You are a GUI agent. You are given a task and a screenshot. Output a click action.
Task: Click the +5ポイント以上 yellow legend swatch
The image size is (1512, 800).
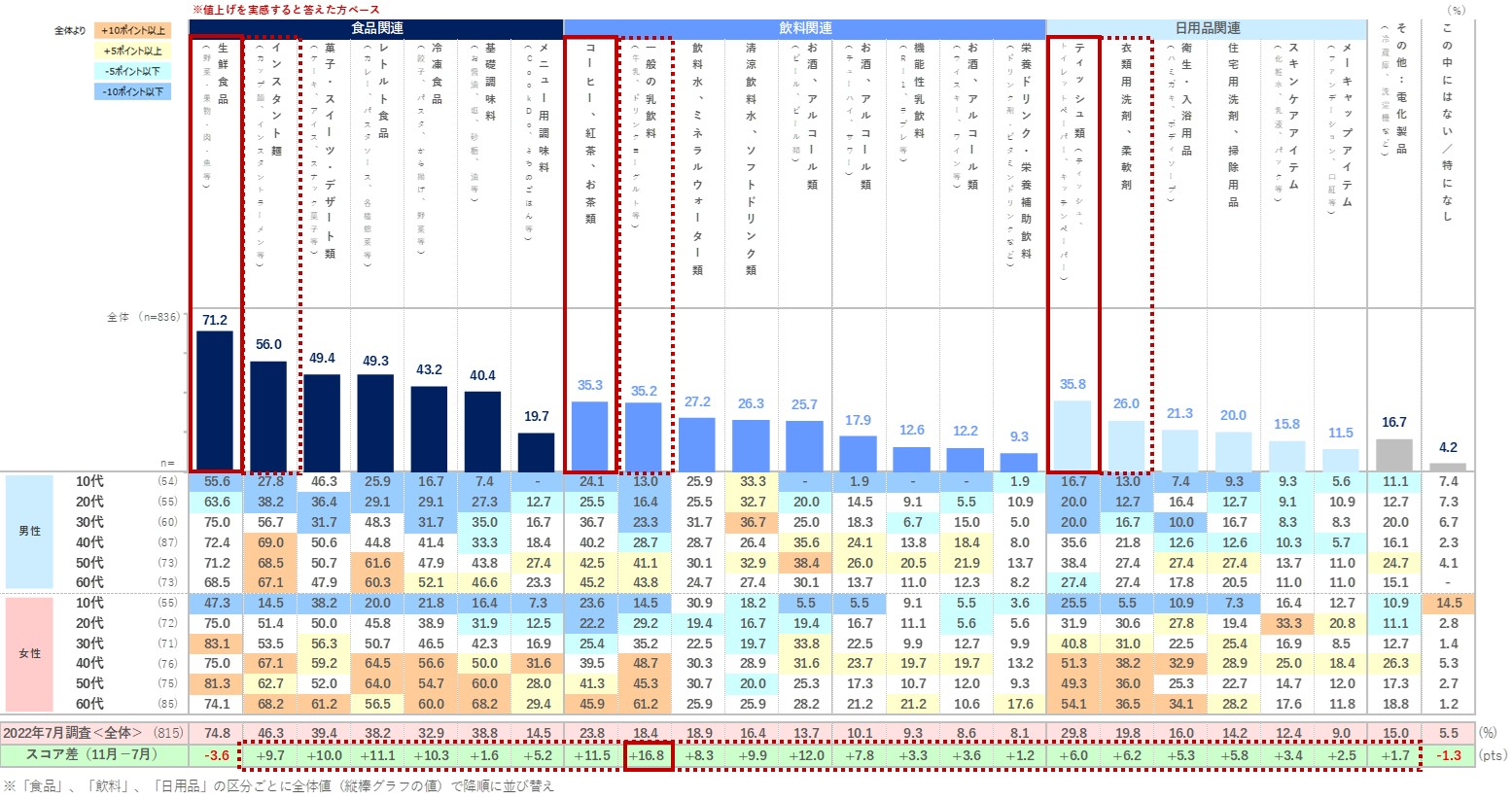(x=133, y=51)
